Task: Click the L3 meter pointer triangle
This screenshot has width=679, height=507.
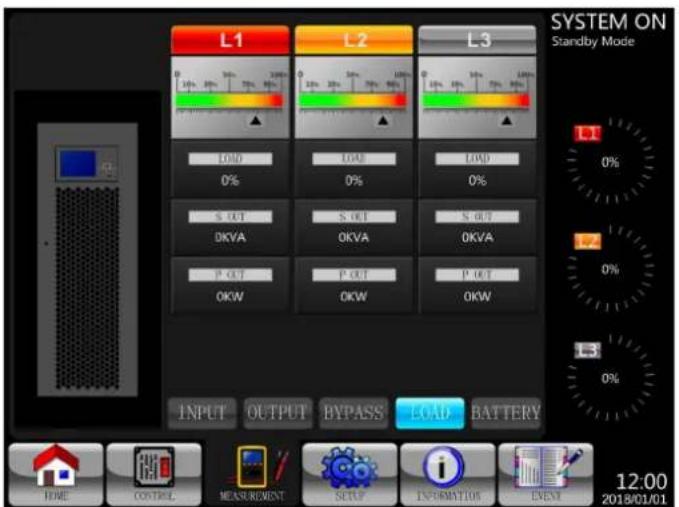Action: pos(507,121)
